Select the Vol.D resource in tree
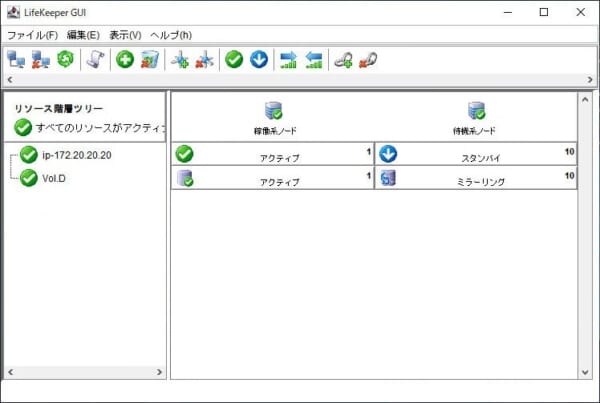The height and width of the screenshot is (403, 600). 54,178
